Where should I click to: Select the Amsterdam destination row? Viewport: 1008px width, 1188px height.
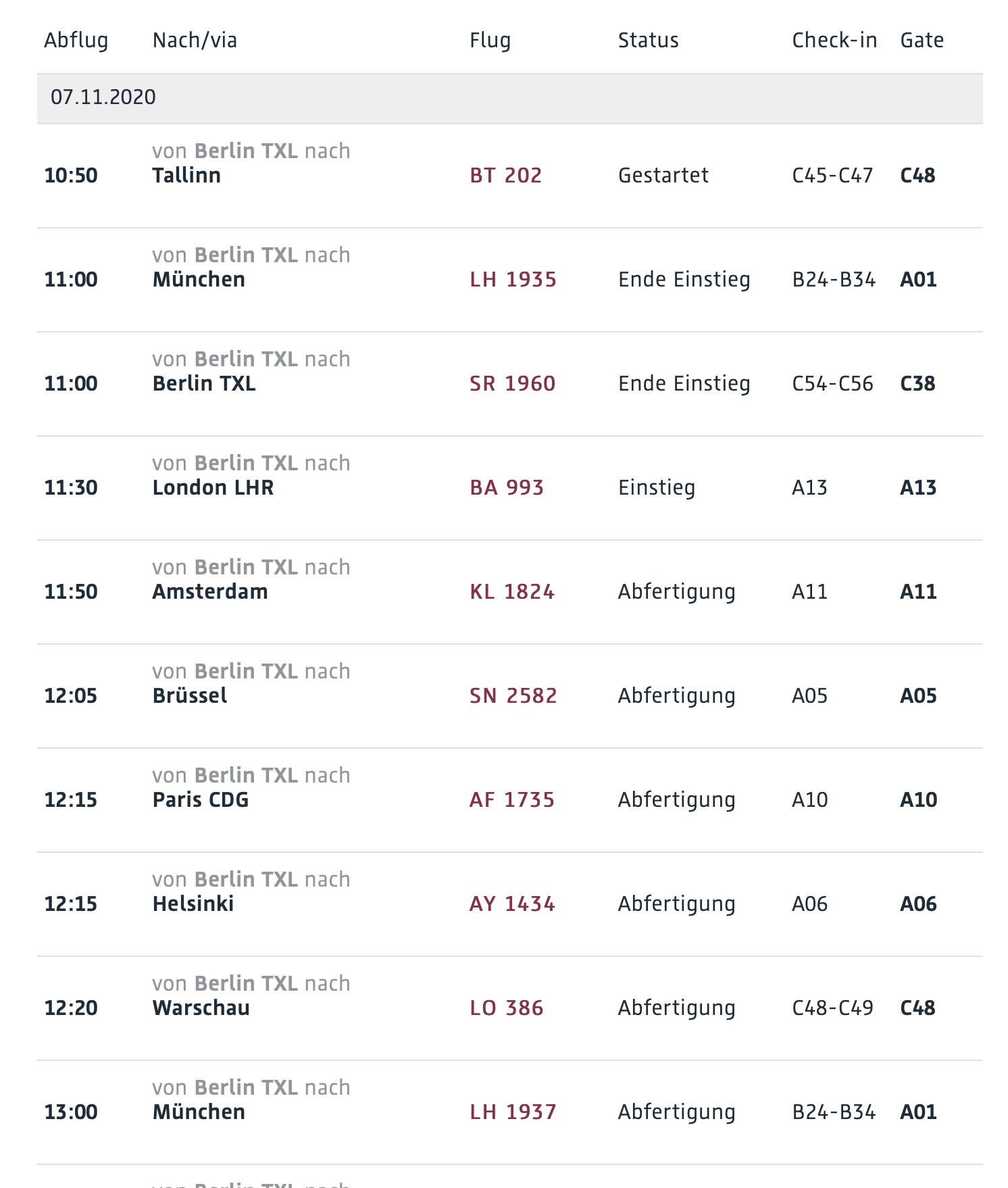point(510,592)
